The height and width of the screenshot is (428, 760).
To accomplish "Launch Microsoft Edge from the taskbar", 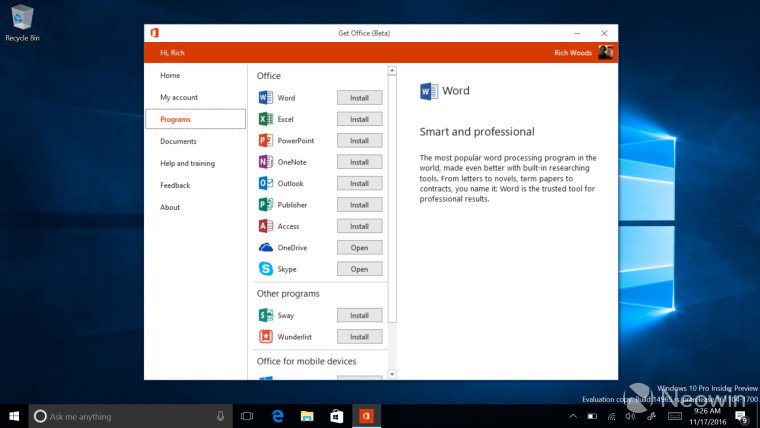I will coord(278,416).
